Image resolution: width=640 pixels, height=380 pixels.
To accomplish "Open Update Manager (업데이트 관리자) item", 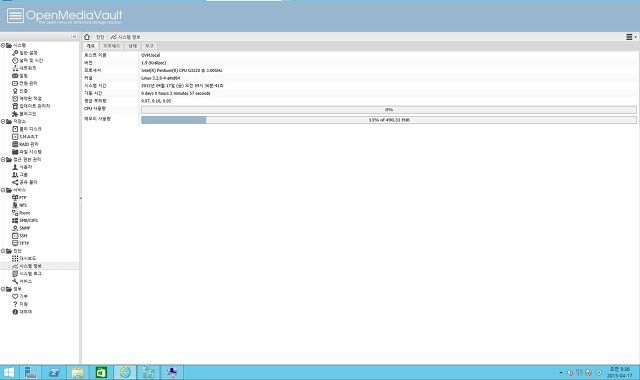I will pos(31,106).
